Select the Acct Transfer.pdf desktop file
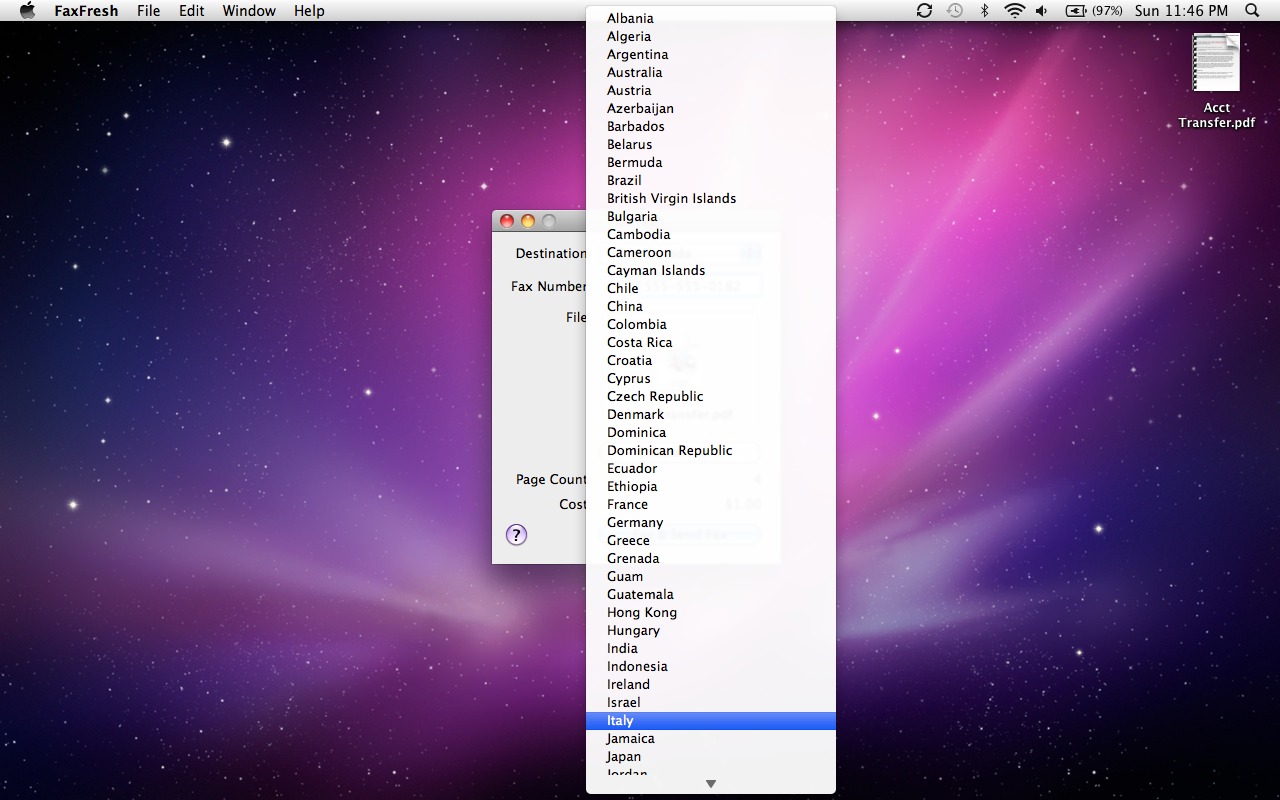1280x800 pixels. [1216, 82]
